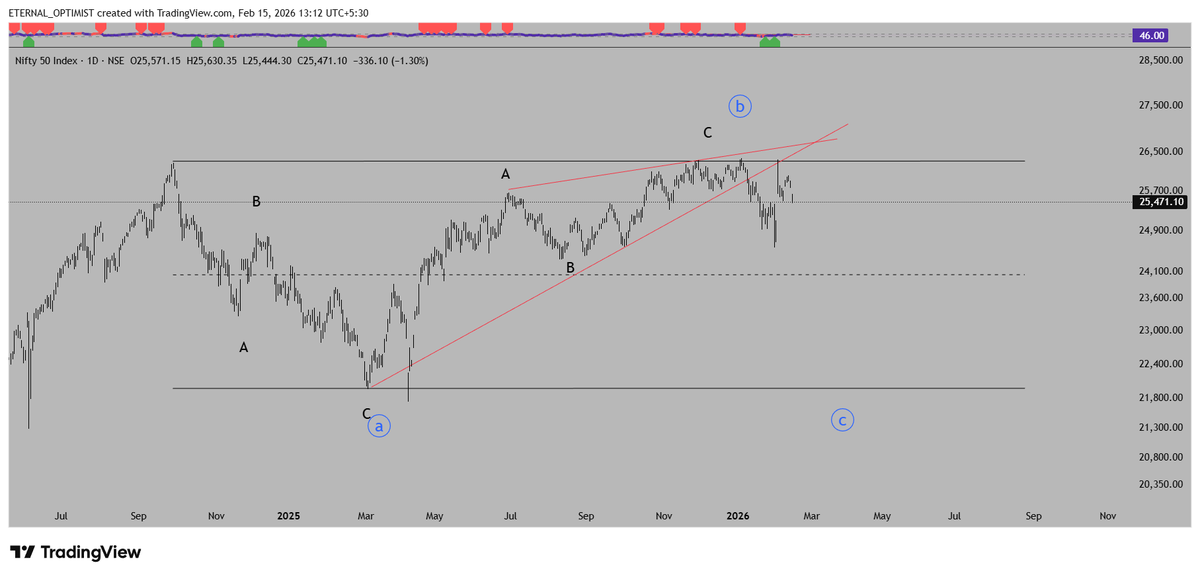Click the 23,000.00 price axis label

point(1160,331)
